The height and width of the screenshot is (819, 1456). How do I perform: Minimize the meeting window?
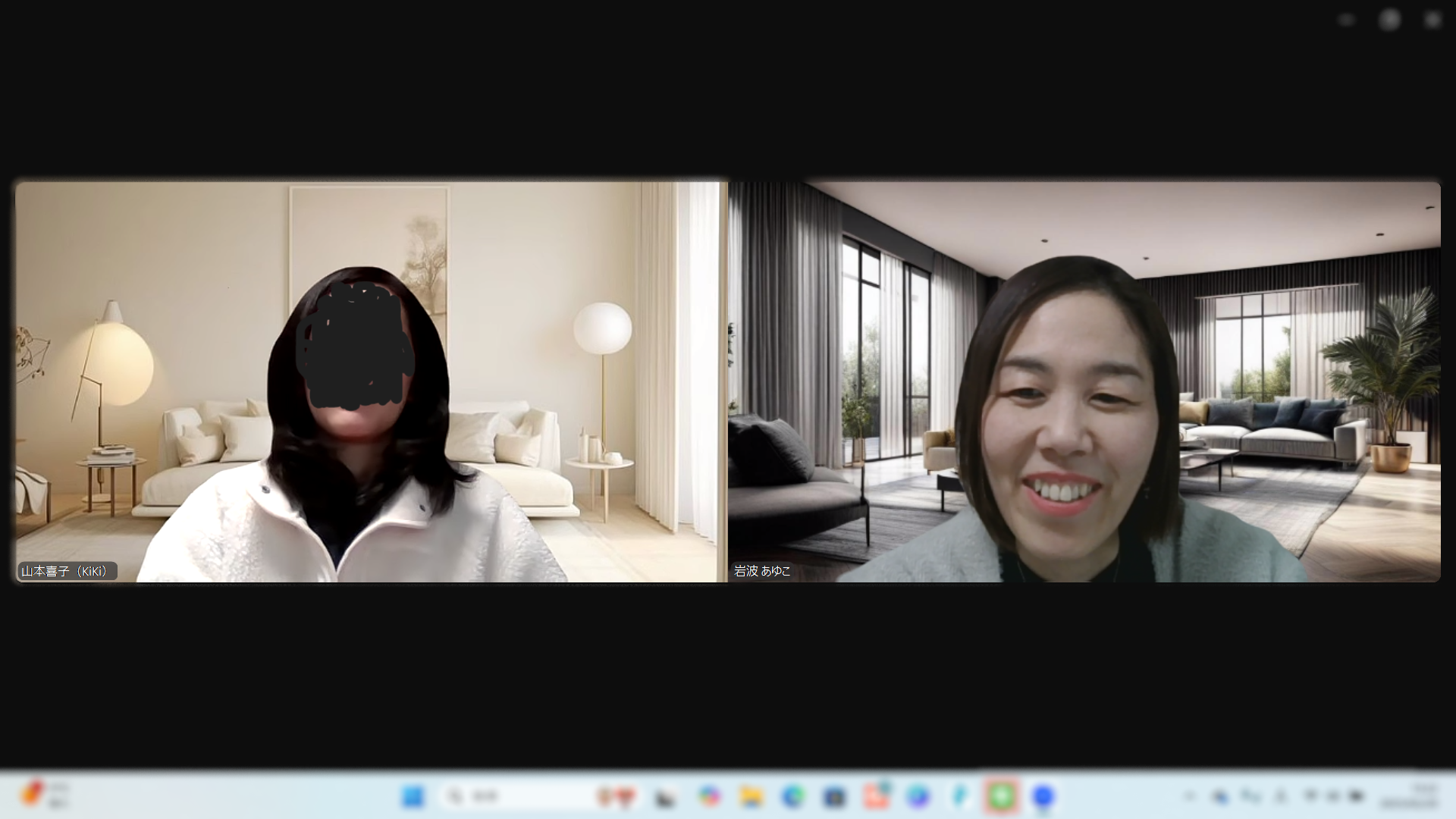(1347, 20)
